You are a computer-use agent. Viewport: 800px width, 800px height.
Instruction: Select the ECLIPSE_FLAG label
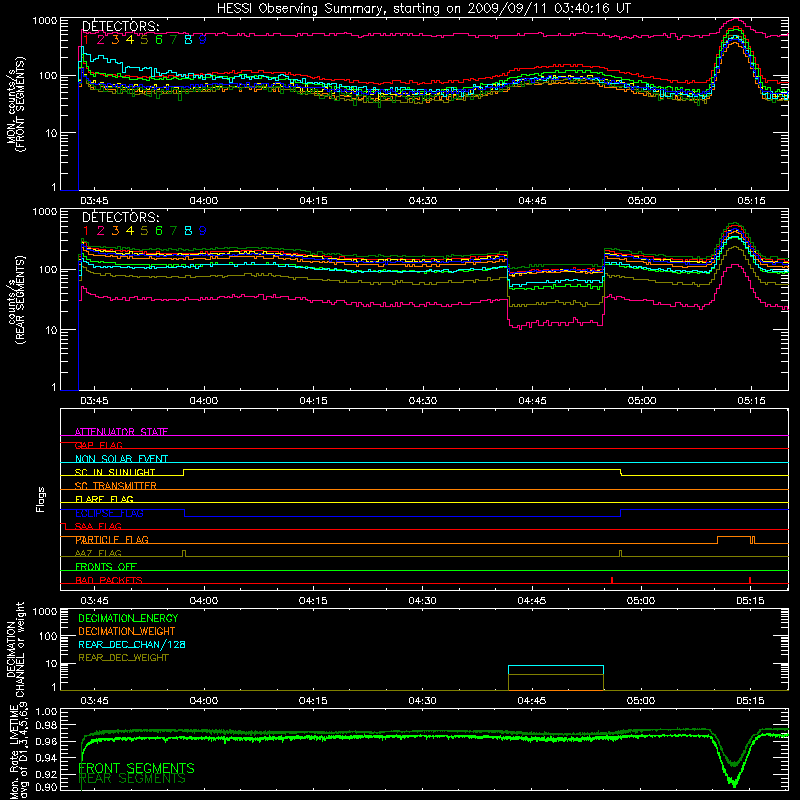click(109, 513)
